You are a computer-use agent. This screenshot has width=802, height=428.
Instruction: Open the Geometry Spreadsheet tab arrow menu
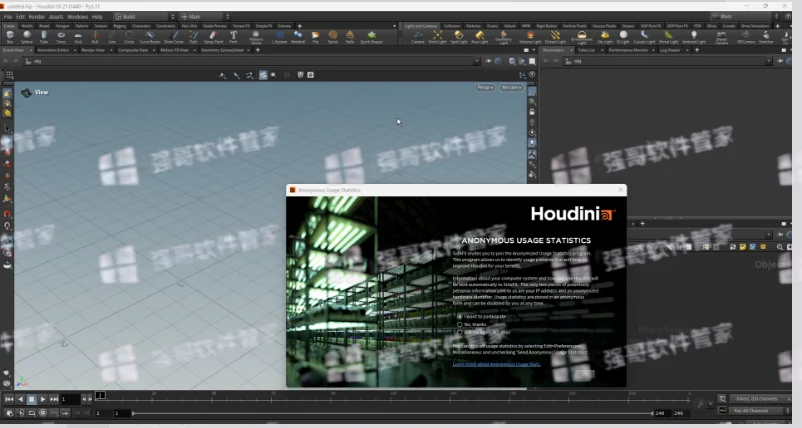point(249,50)
